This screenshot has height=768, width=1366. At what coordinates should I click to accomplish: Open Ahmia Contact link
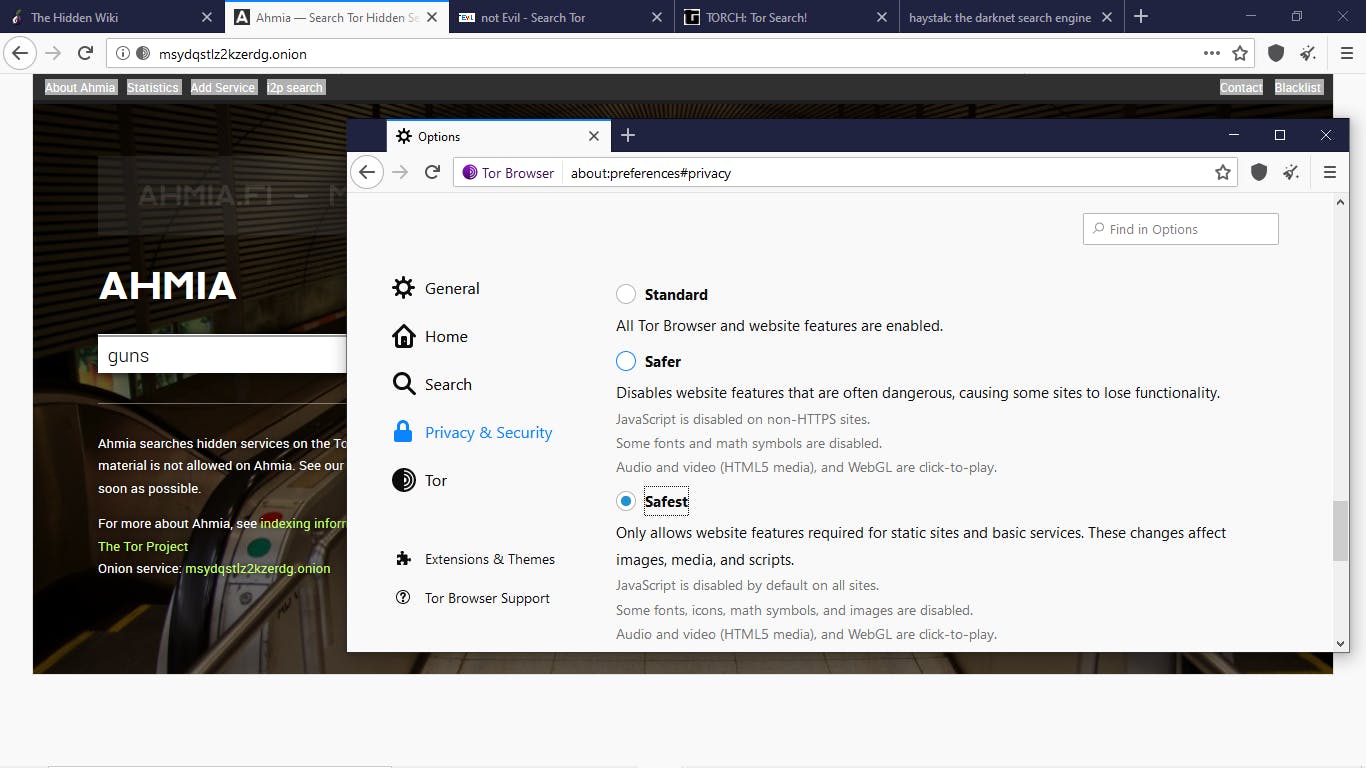1241,88
